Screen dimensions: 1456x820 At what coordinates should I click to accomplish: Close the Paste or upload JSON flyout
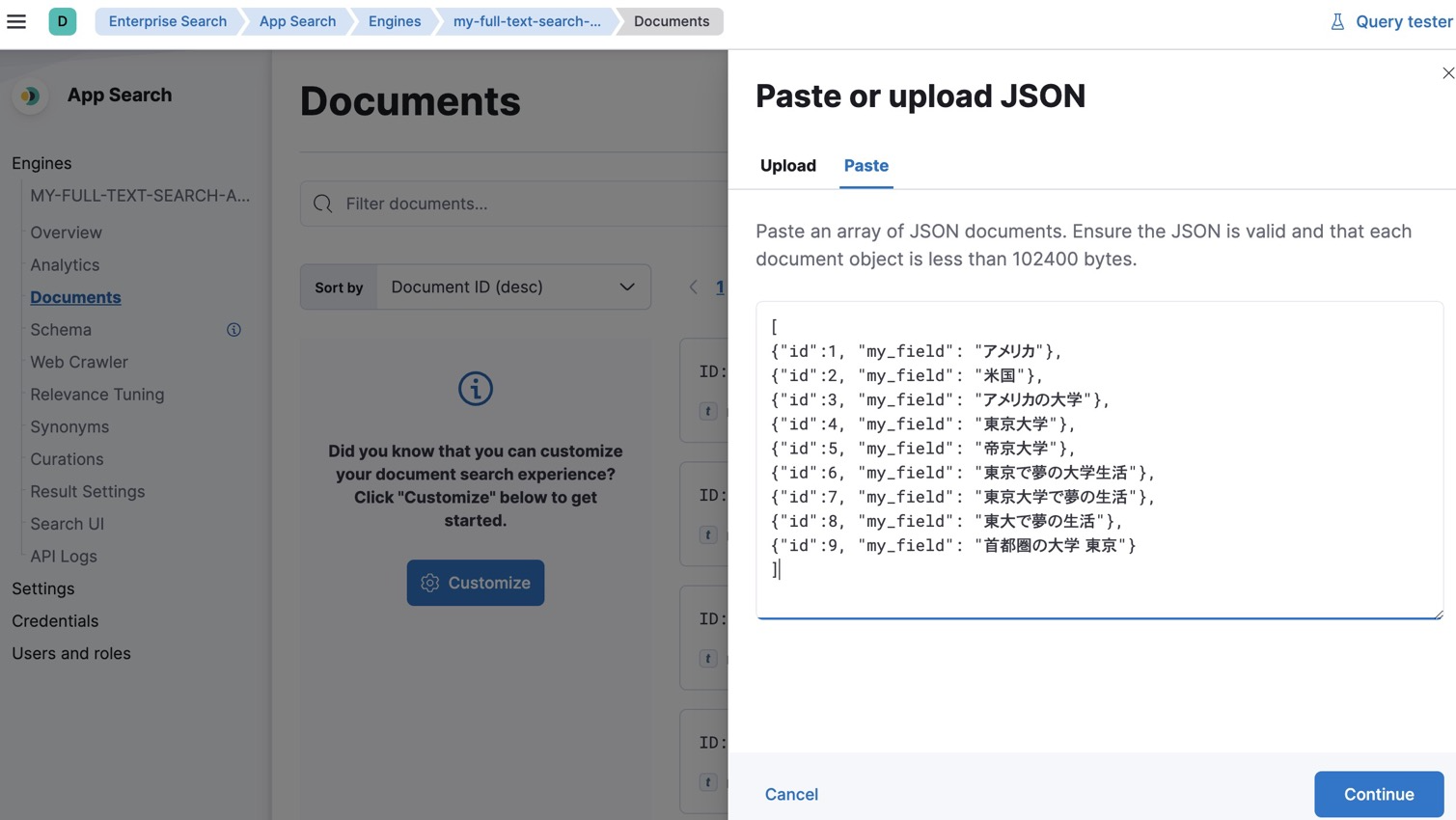(x=1447, y=73)
